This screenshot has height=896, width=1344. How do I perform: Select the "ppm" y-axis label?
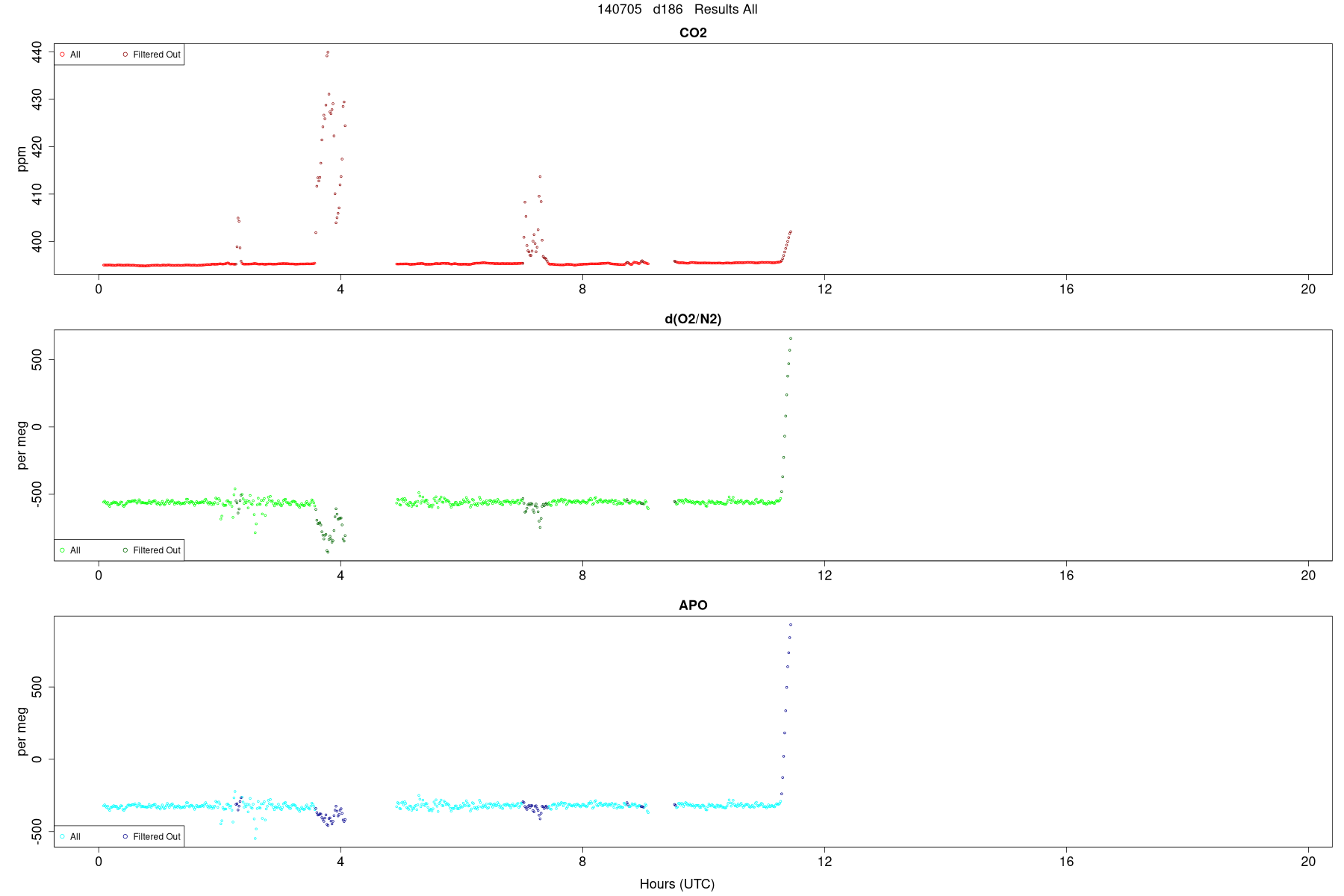[22, 159]
